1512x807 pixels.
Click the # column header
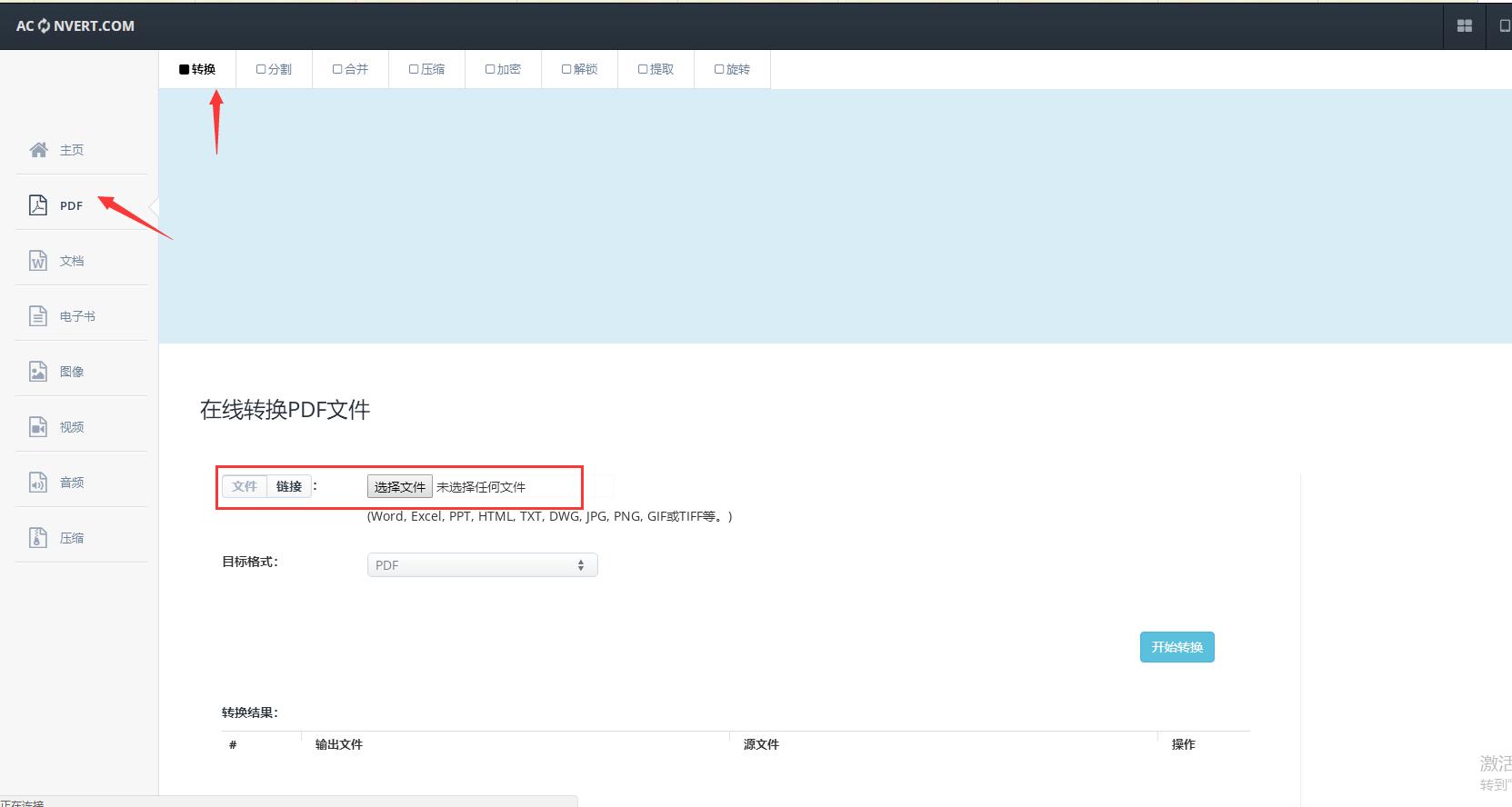click(x=233, y=745)
